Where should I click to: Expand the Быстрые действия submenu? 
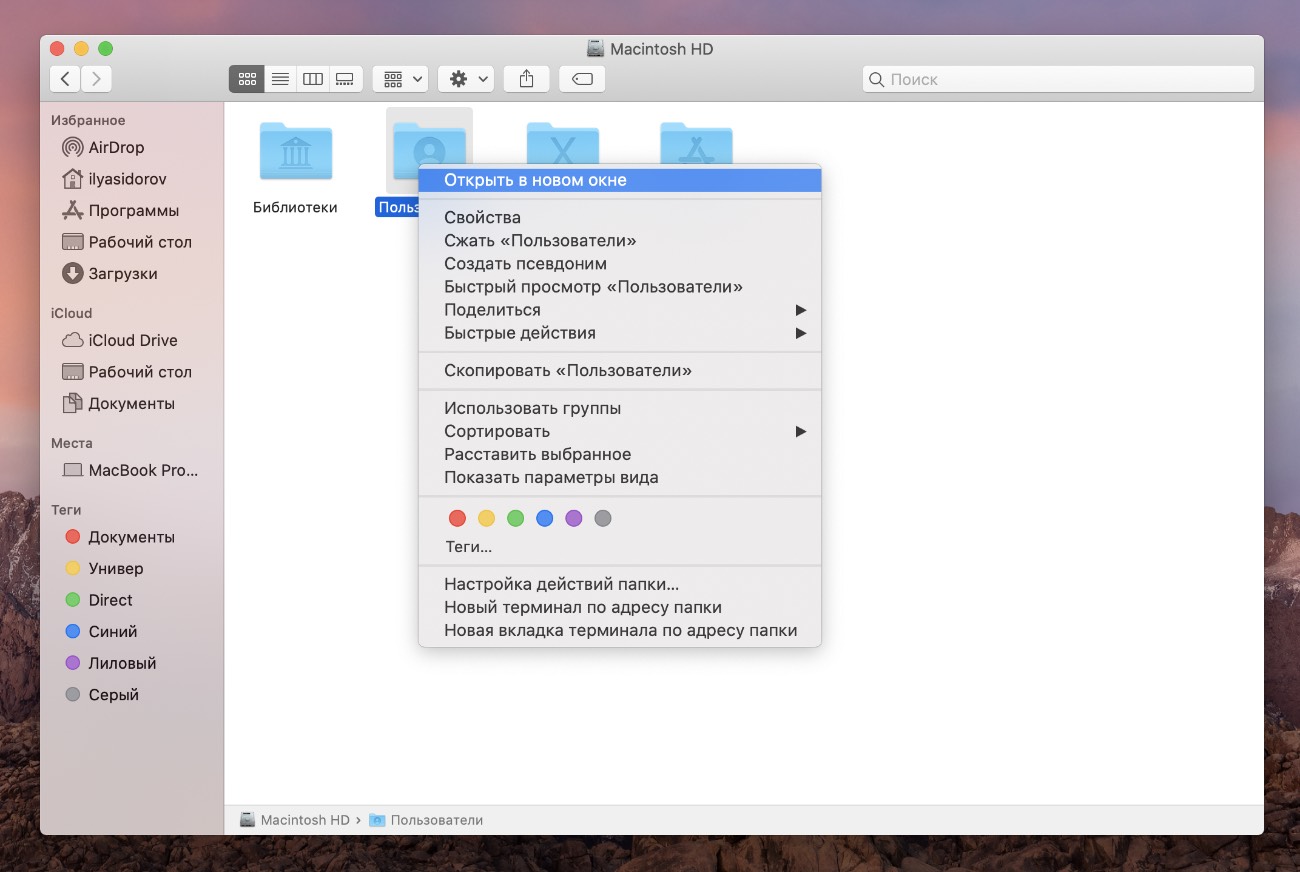(x=620, y=333)
